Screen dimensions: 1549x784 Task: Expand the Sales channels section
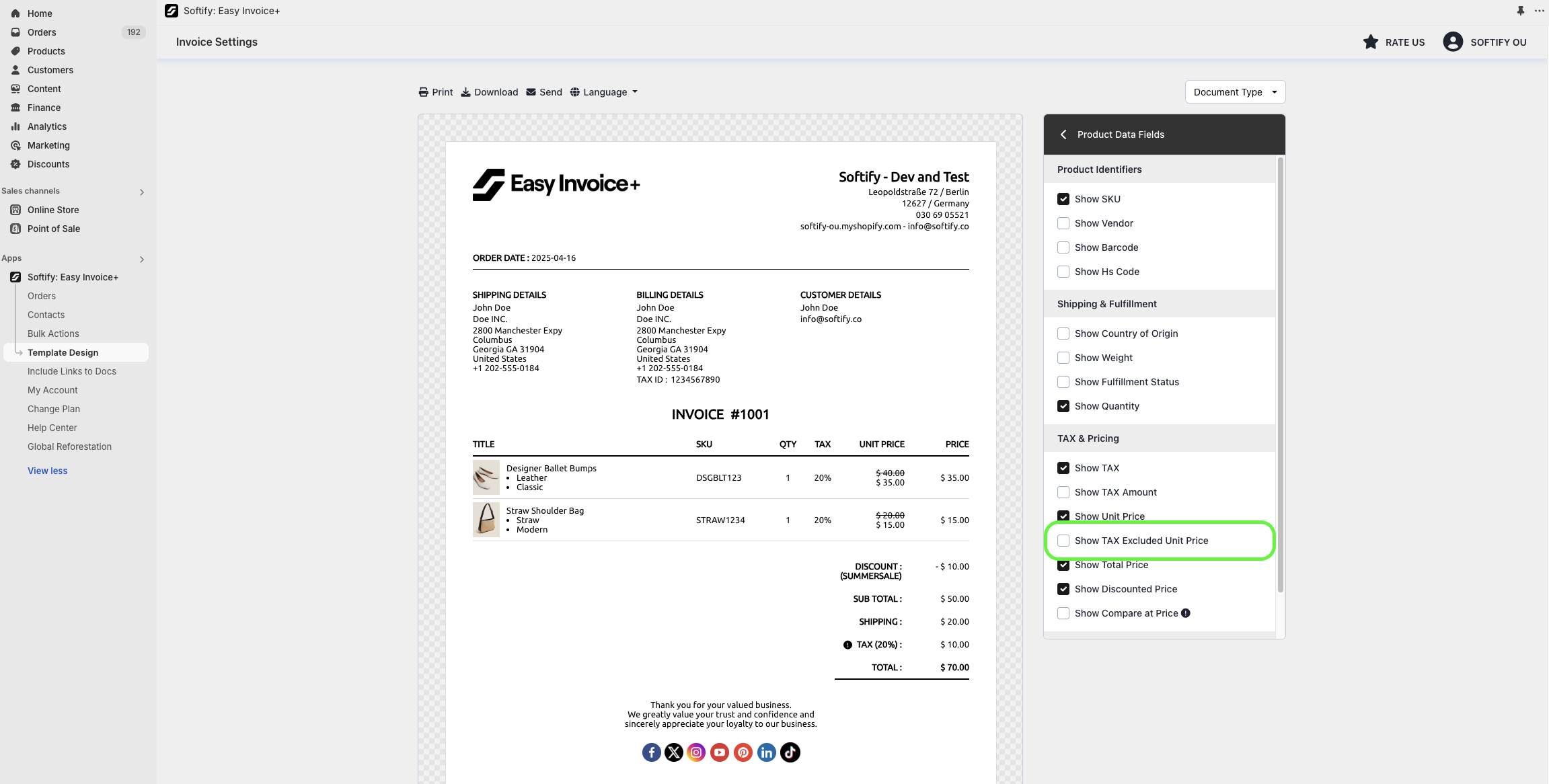(141, 192)
